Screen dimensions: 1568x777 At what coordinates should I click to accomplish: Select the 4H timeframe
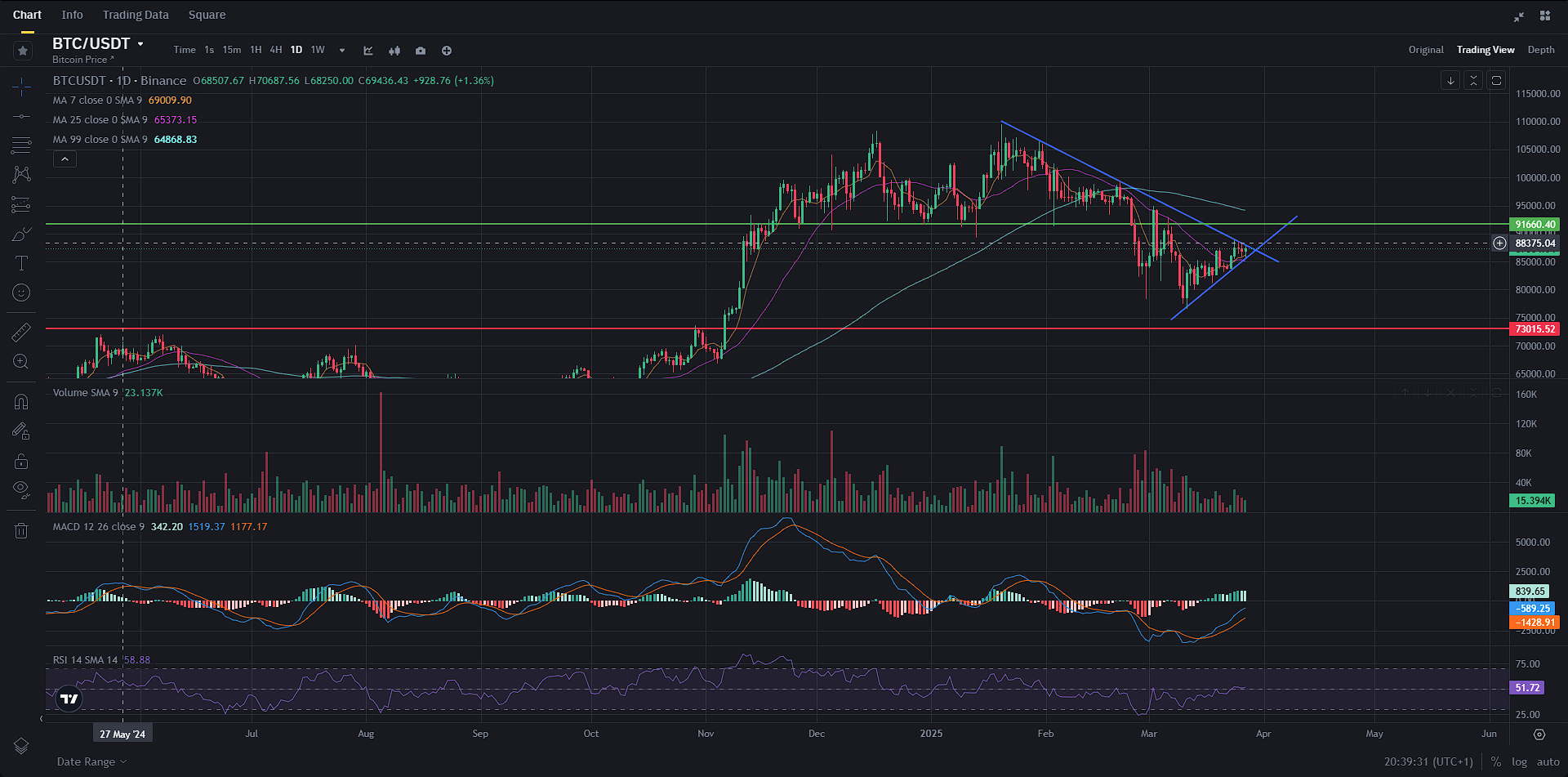point(276,50)
